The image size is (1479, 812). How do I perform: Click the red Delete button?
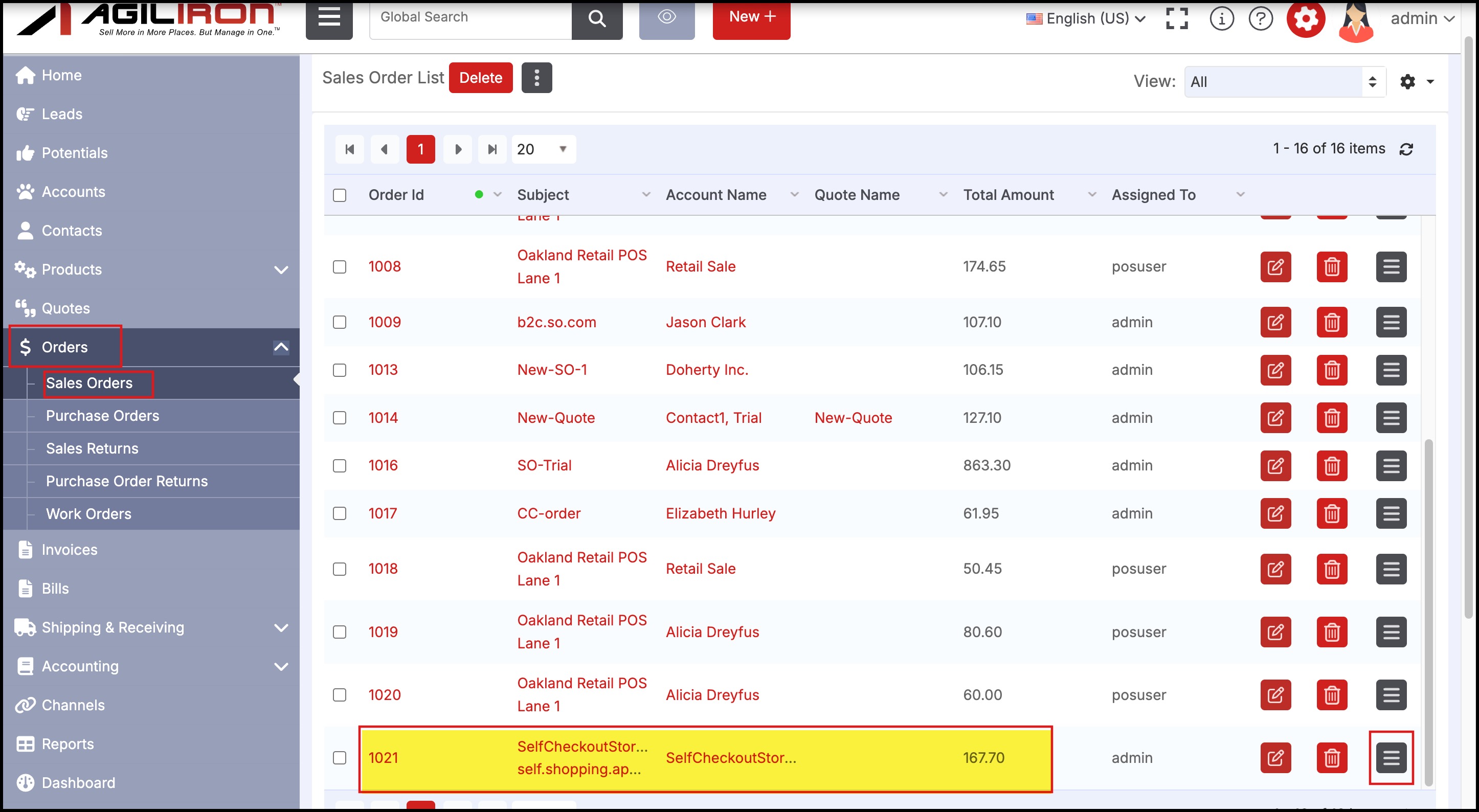tap(481, 78)
